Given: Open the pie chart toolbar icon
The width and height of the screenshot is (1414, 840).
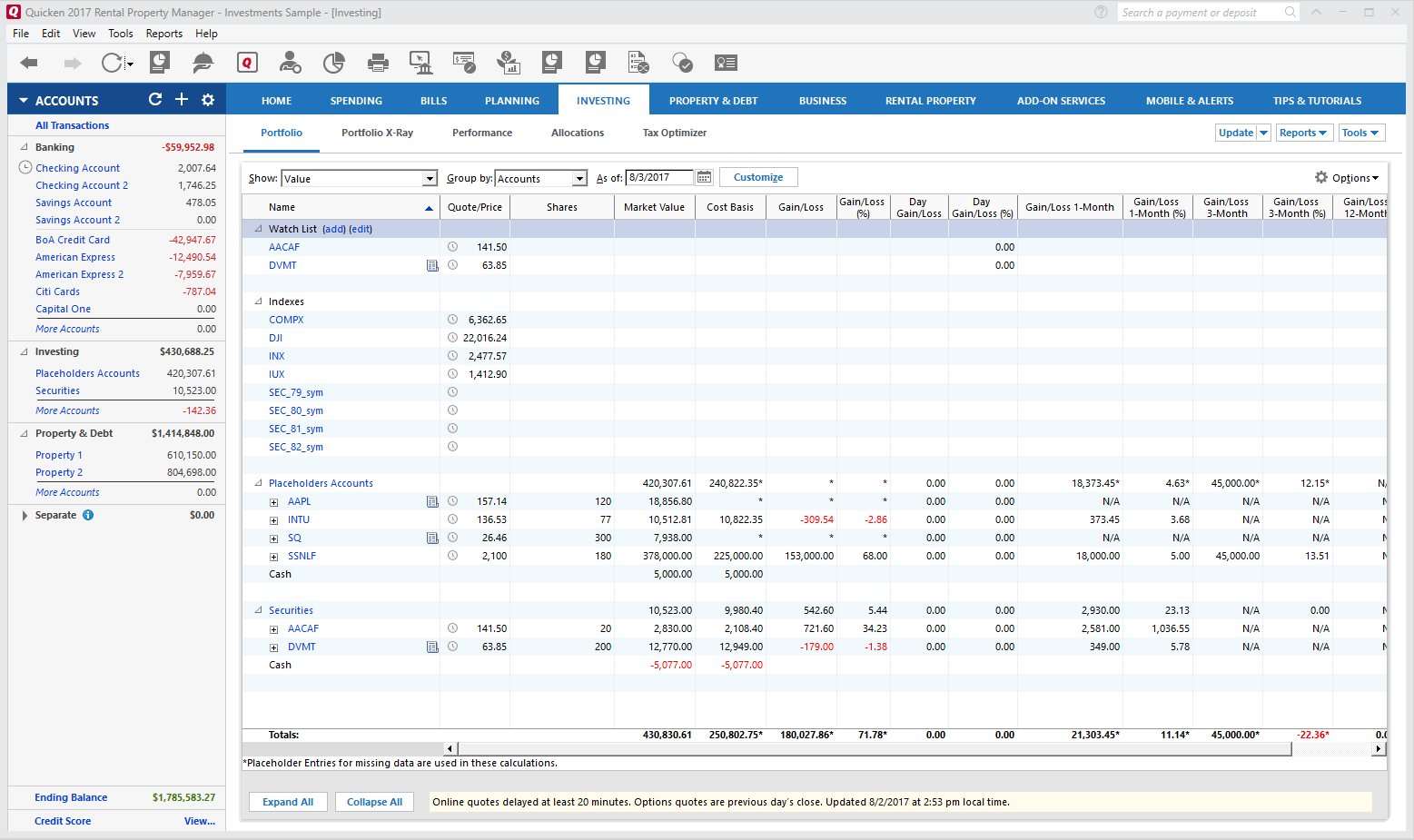Looking at the screenshot, I should pyautogui.click(x=334, y=63).
